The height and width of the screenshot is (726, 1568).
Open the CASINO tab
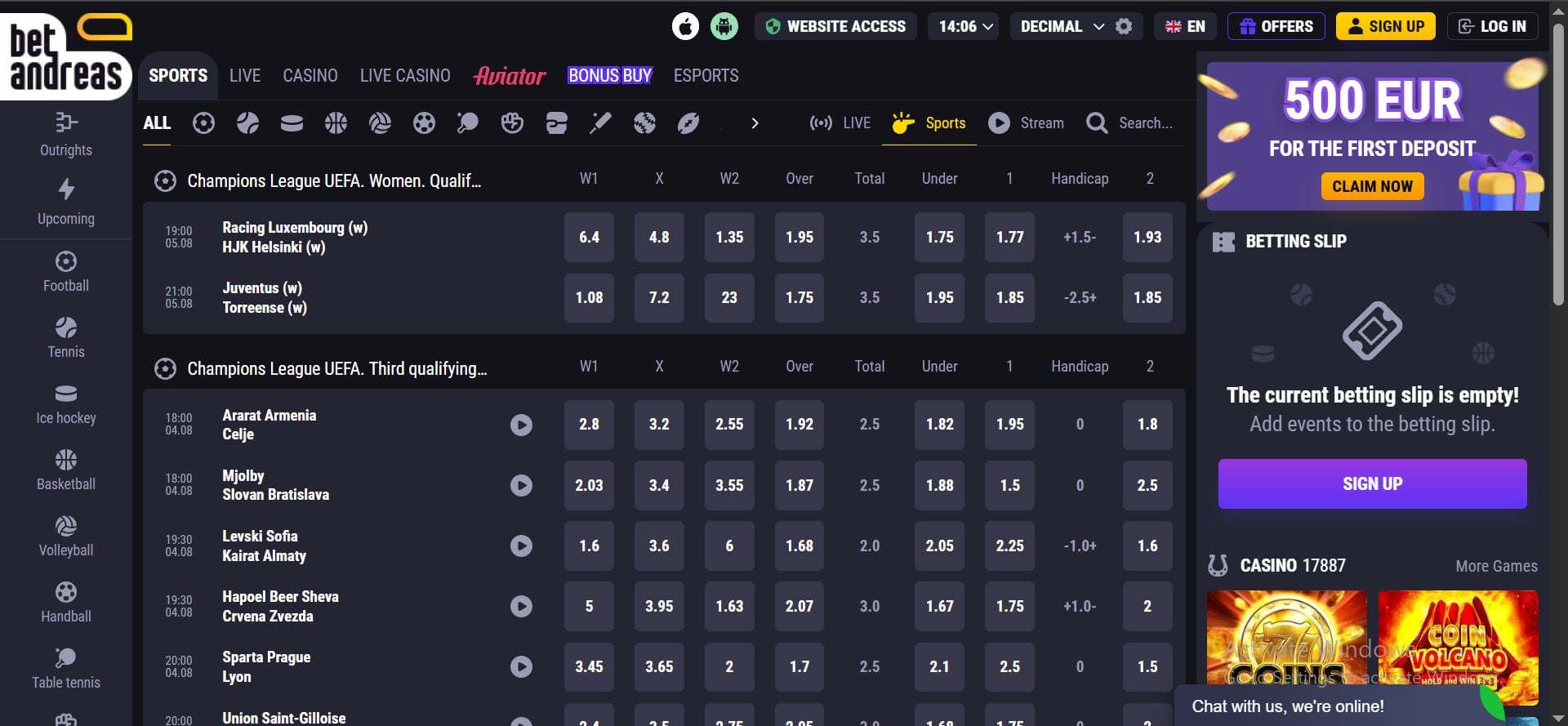pyautogui.click(x=310, y=75)
